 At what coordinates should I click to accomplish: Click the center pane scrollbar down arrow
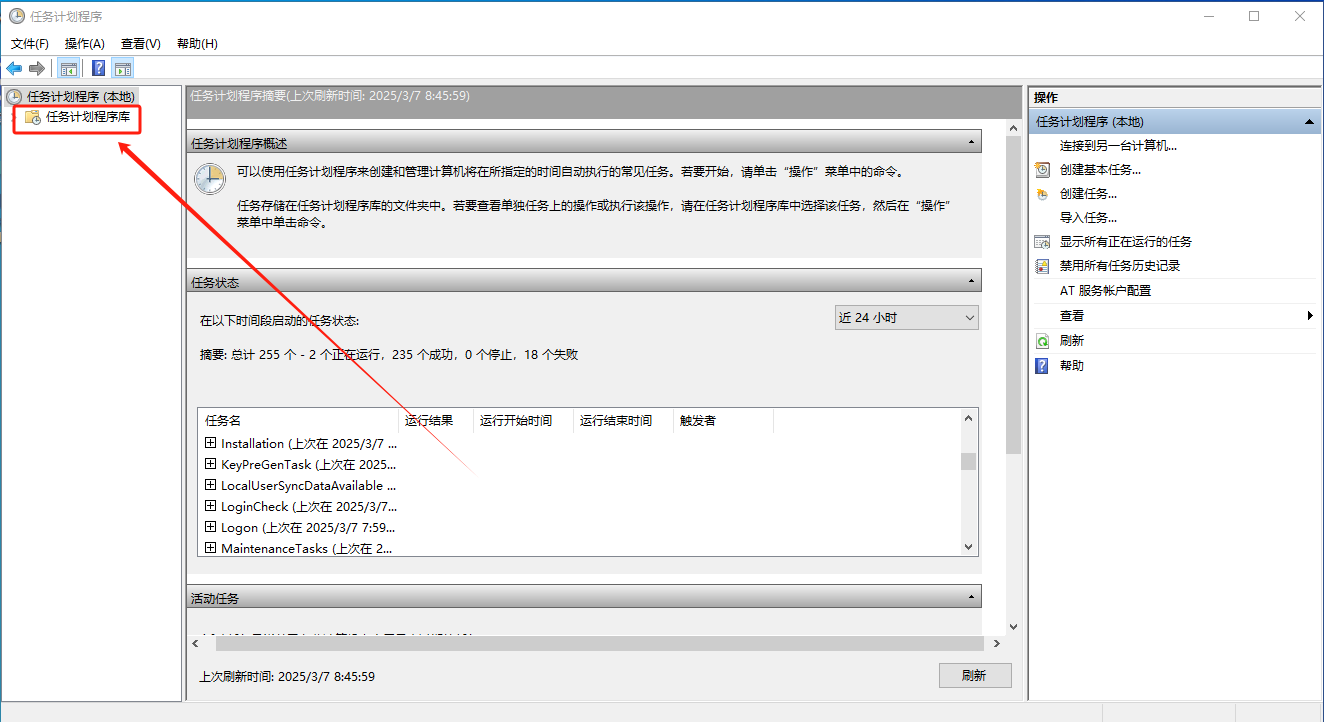(1013, 627)
